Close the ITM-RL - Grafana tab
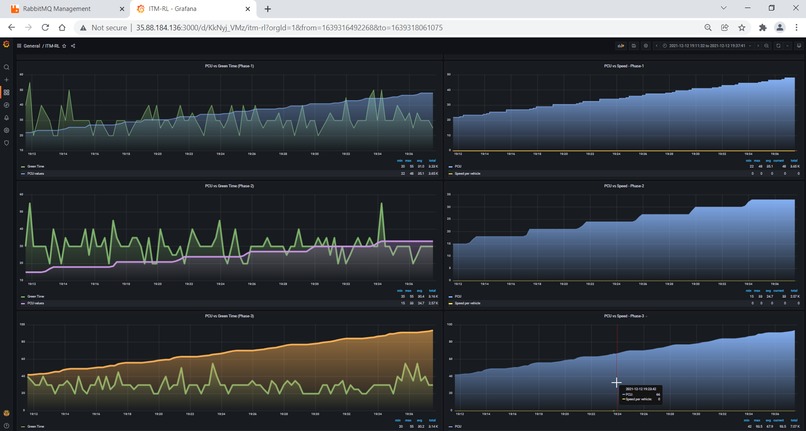Viewport: 806px width, 431px height. click(x=248, y=9)
